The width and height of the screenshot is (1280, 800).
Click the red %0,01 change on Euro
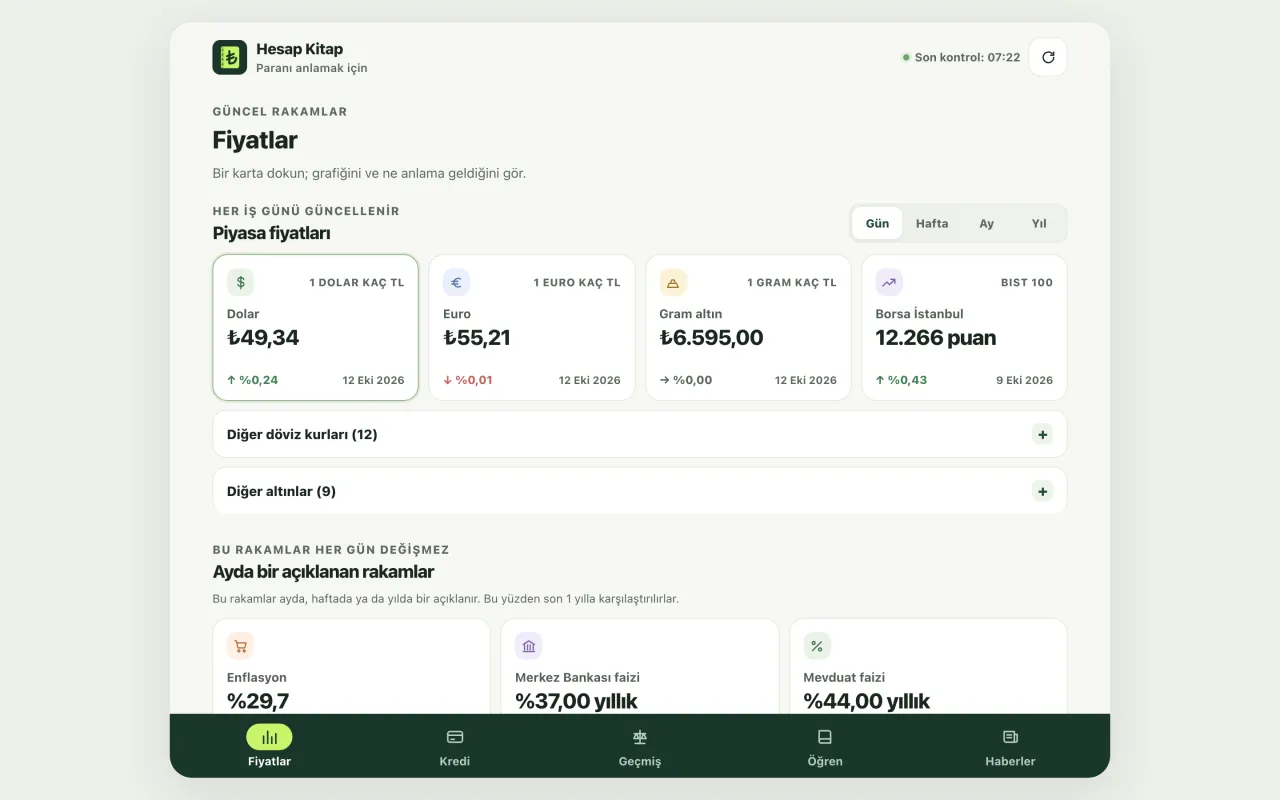(x=468, y=380)
